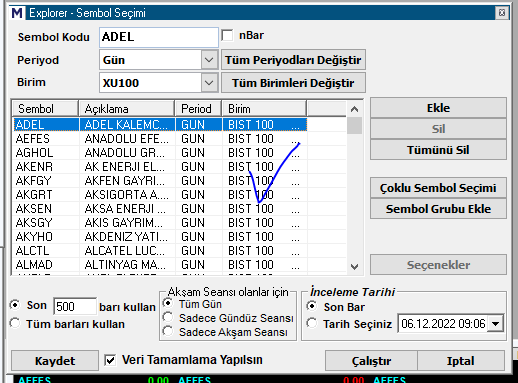
Task: Click the Seçenekler button
Action: (438, 265)
